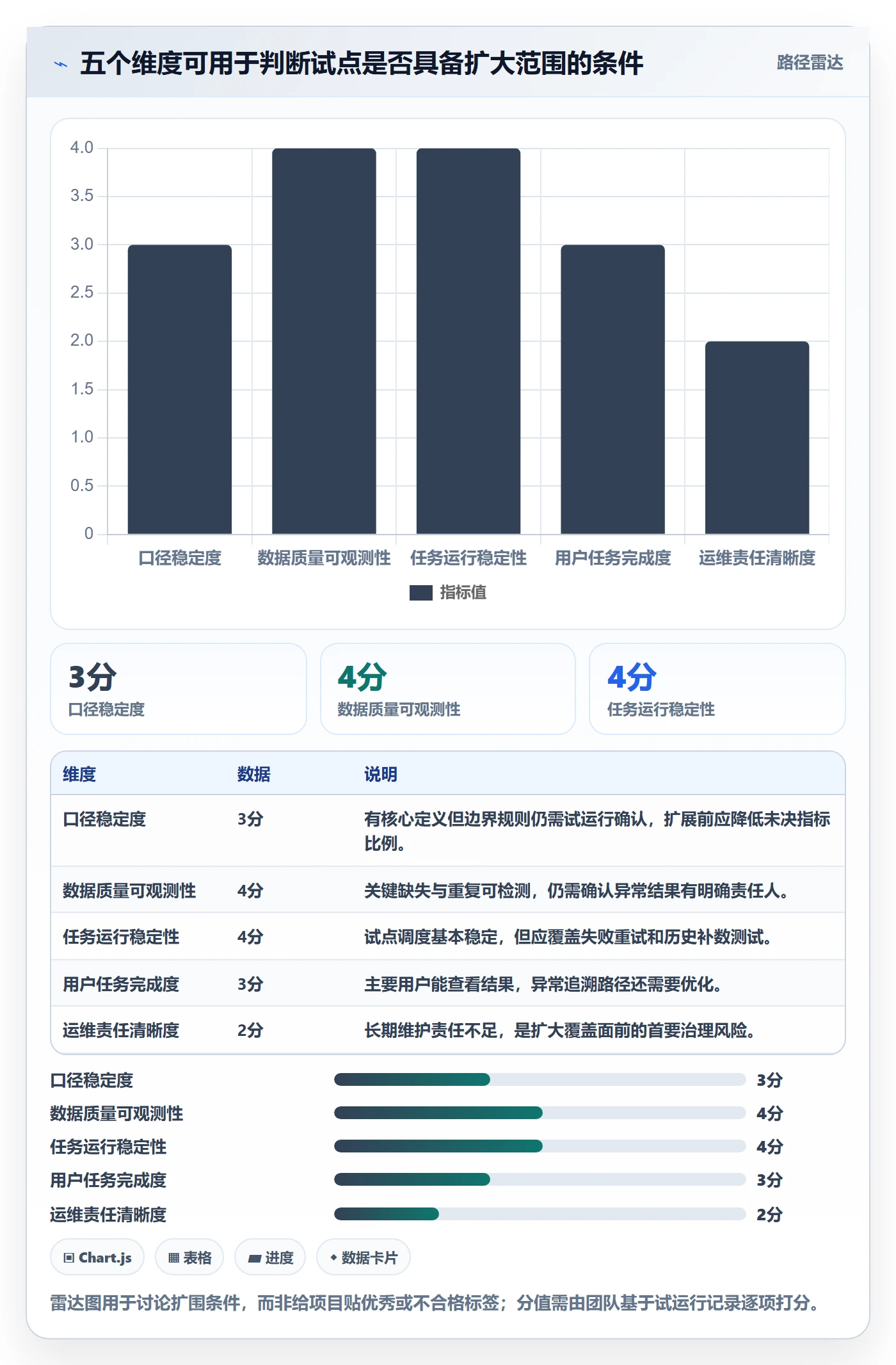Select the 运维责任清晰度 table row name

click(x=121, y=1030)
